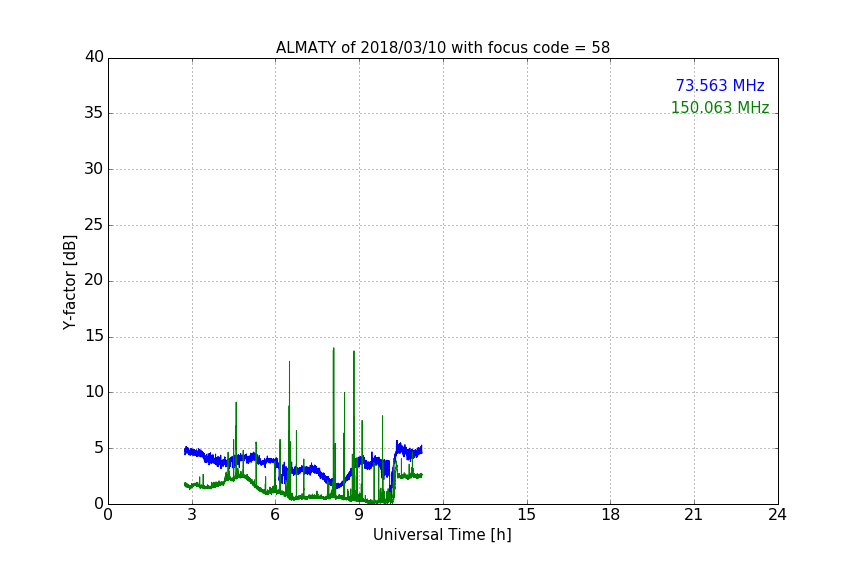Click the x-axis tick label 21
Image resolution: width=864 pixels, height=576 pixels.
(694, 515)
